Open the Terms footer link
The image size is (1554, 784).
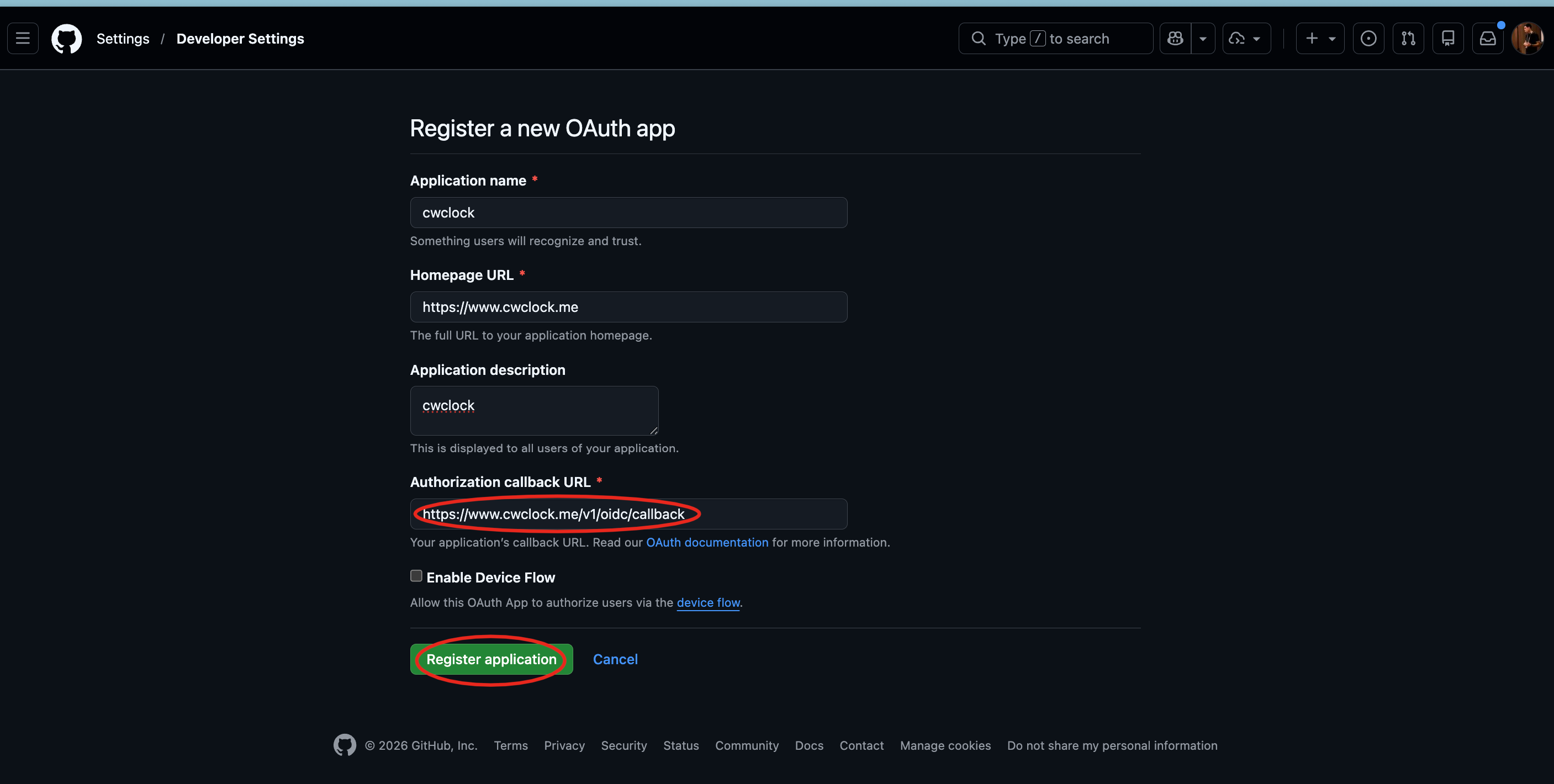pos(510,745)
